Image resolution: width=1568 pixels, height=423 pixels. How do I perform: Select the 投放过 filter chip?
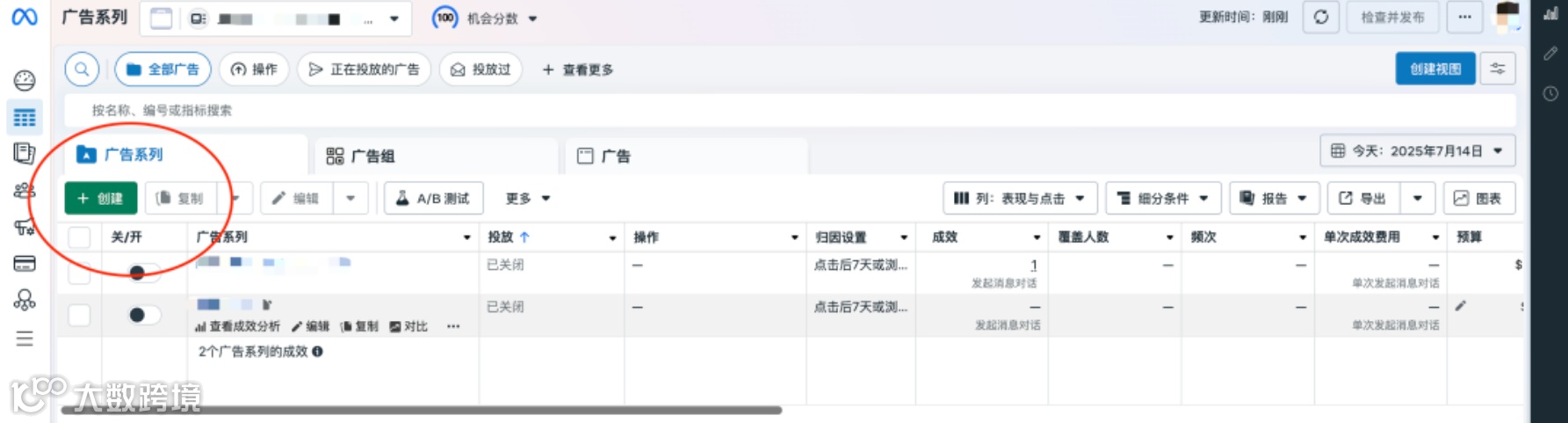coord(481,69)
